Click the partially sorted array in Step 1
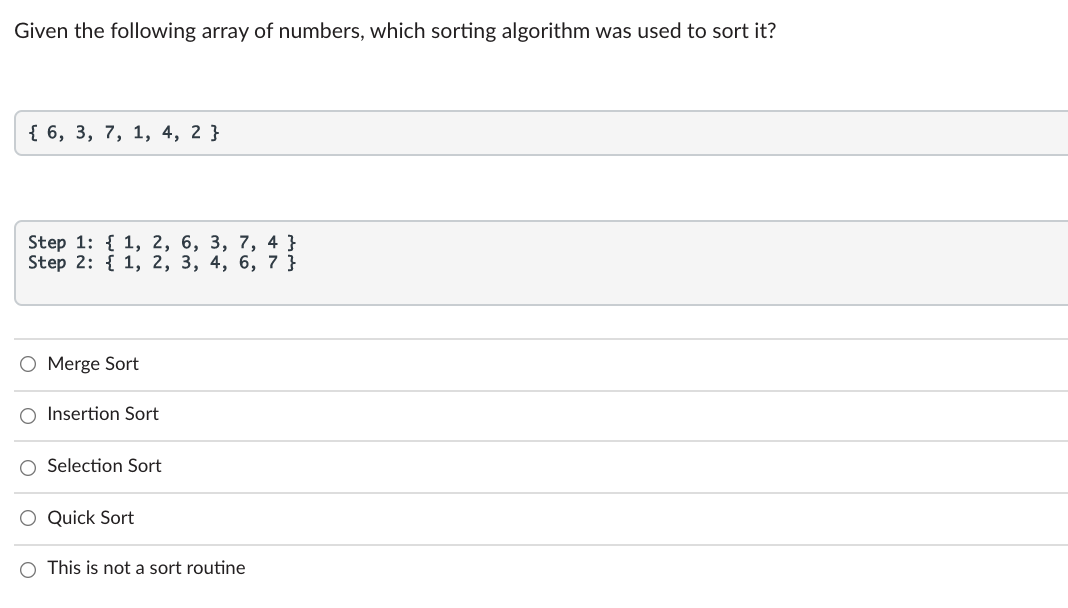The height and width of the screenshot is (608, 1068). 200,242
